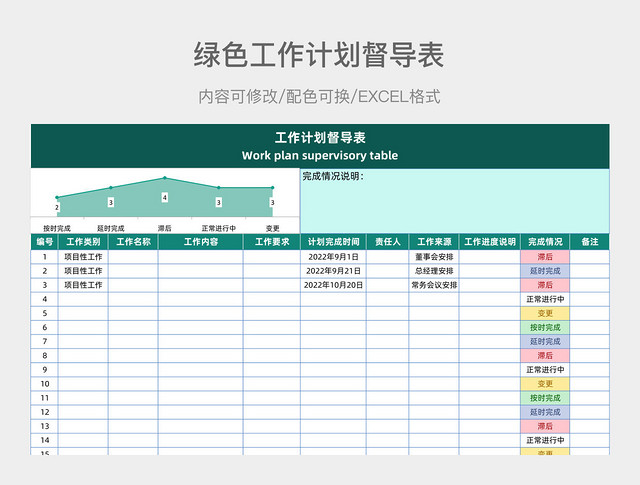Click the 滞后 chart axis label
640x485 pixels.
coord(164,228)
